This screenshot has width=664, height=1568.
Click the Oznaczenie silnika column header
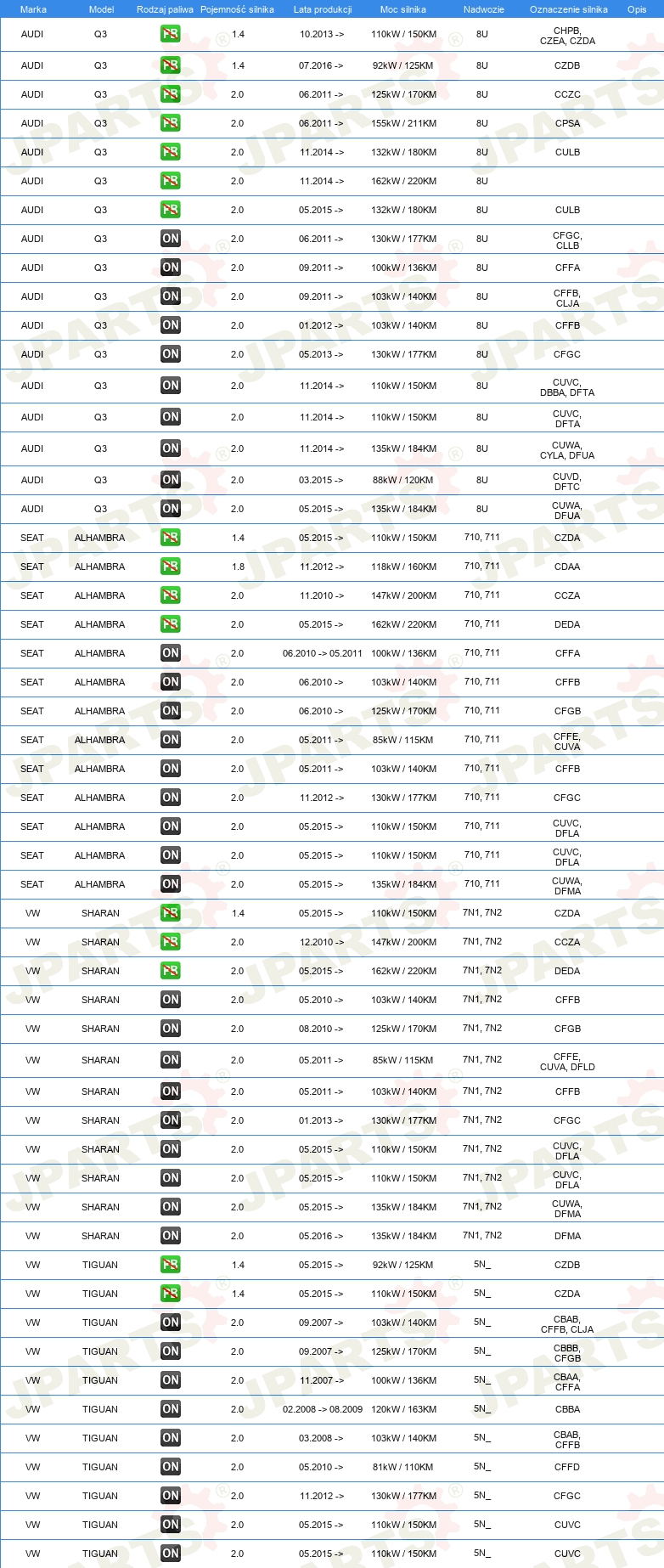pyautogui.click(x=569, y=9)
